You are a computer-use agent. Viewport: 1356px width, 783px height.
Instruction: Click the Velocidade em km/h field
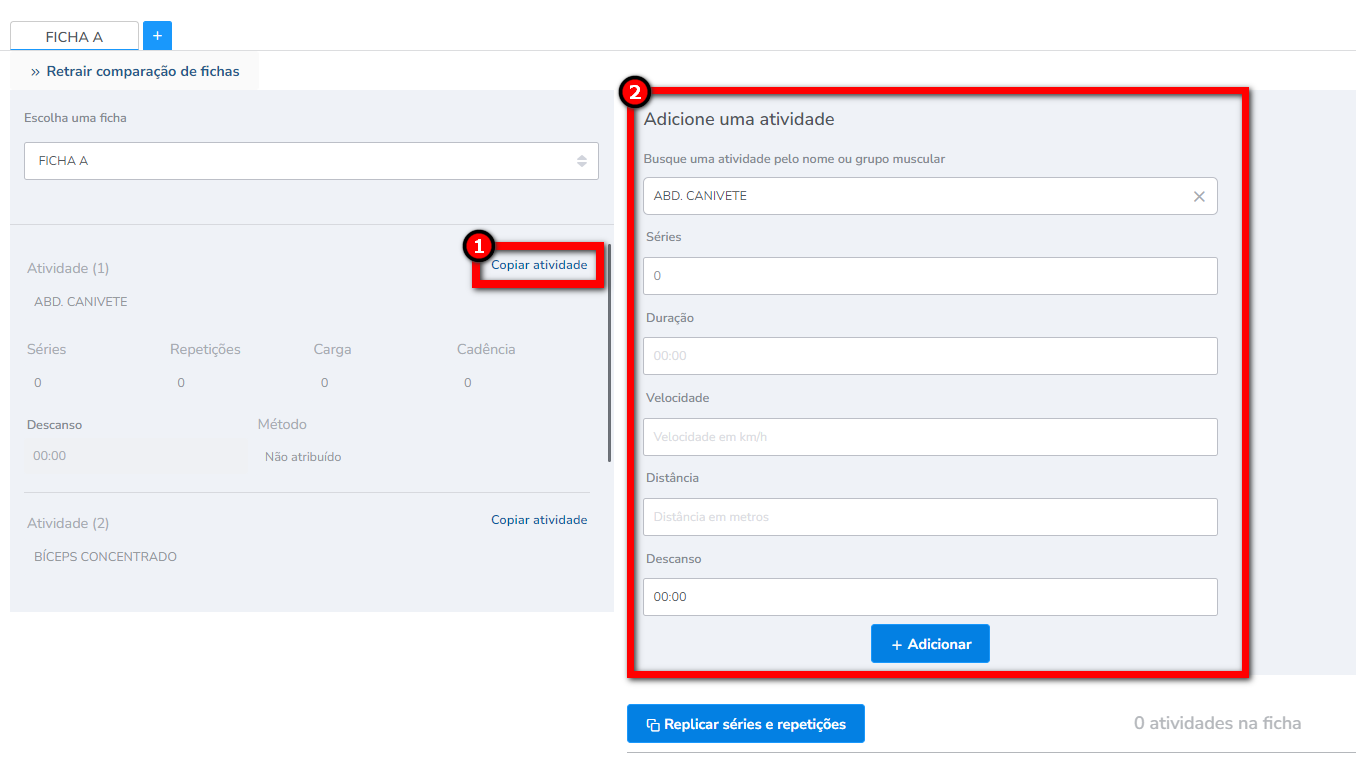930,437
